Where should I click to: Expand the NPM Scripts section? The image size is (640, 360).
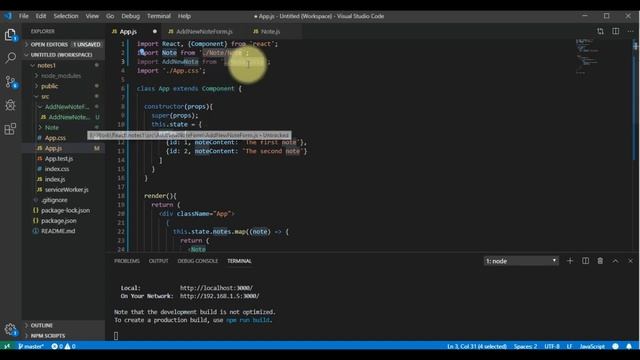[64, 336]
